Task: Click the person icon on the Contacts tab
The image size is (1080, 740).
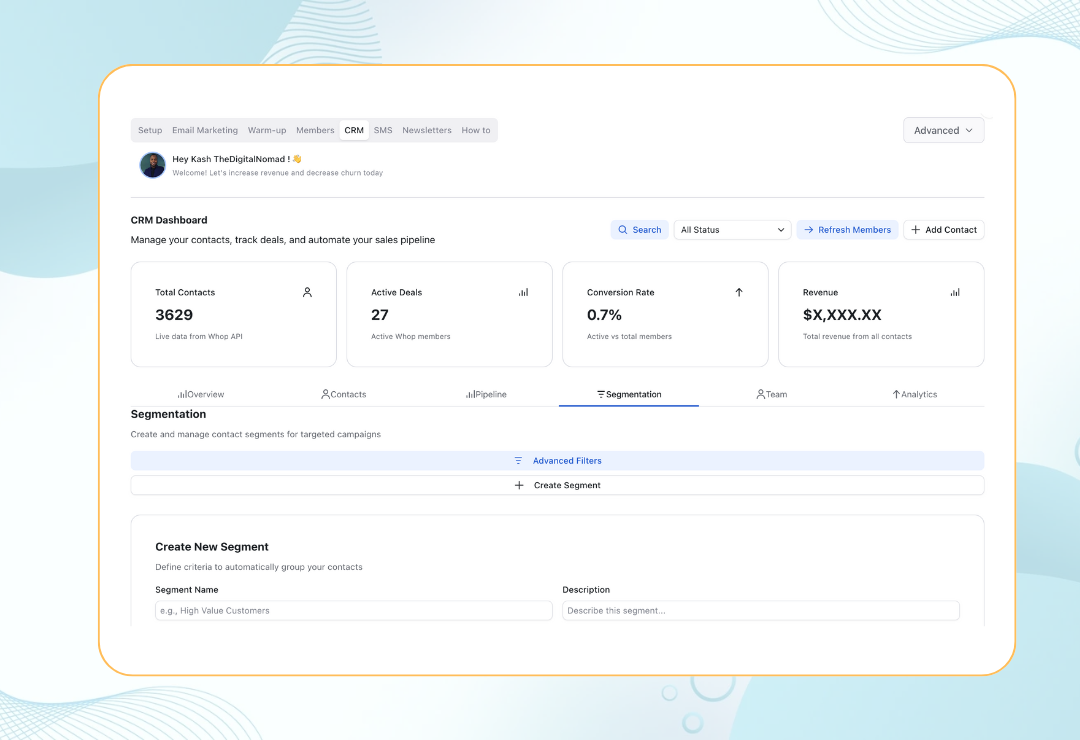Action: [x=324, y=394]
